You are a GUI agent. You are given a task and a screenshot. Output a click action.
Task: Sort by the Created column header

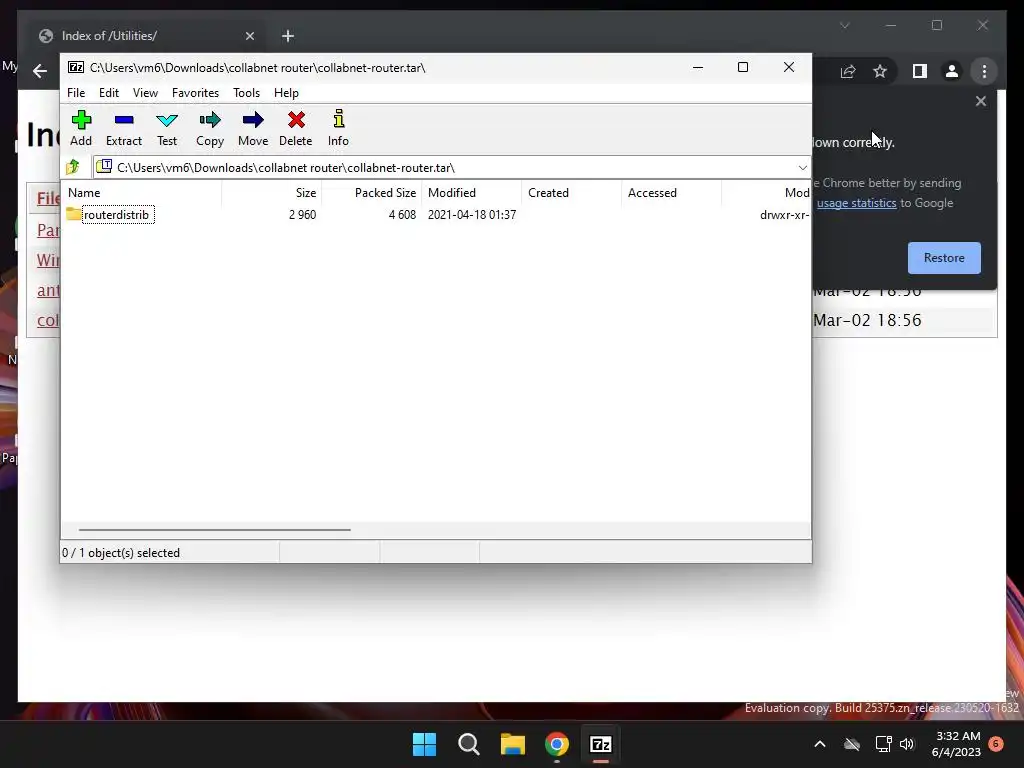pos(571,193)
